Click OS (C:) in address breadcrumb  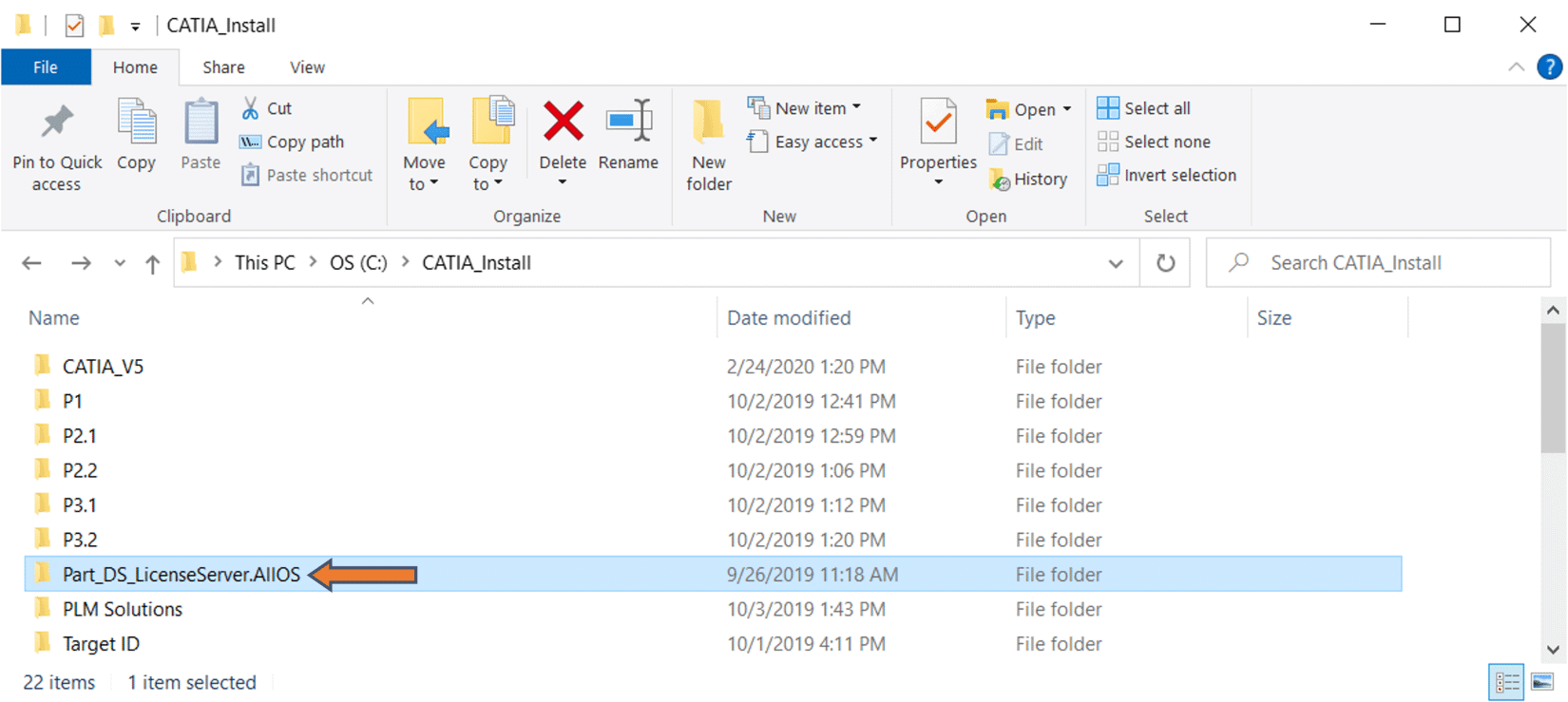click(358, 263)
